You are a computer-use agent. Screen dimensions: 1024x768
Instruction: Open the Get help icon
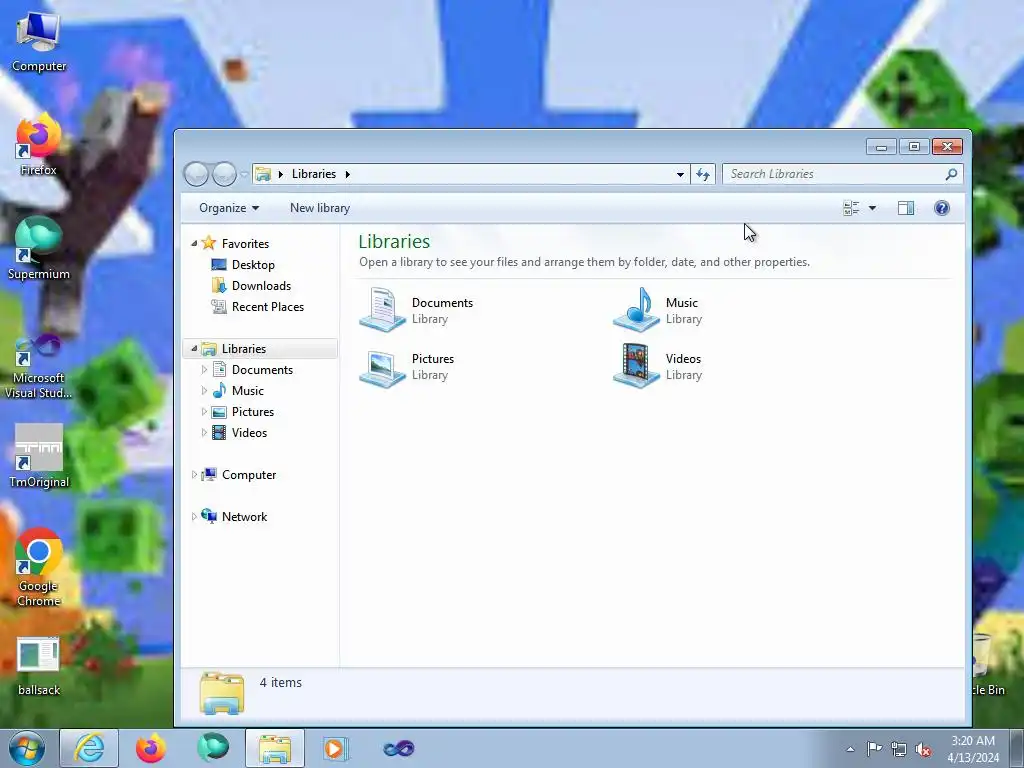click(941, 208)
